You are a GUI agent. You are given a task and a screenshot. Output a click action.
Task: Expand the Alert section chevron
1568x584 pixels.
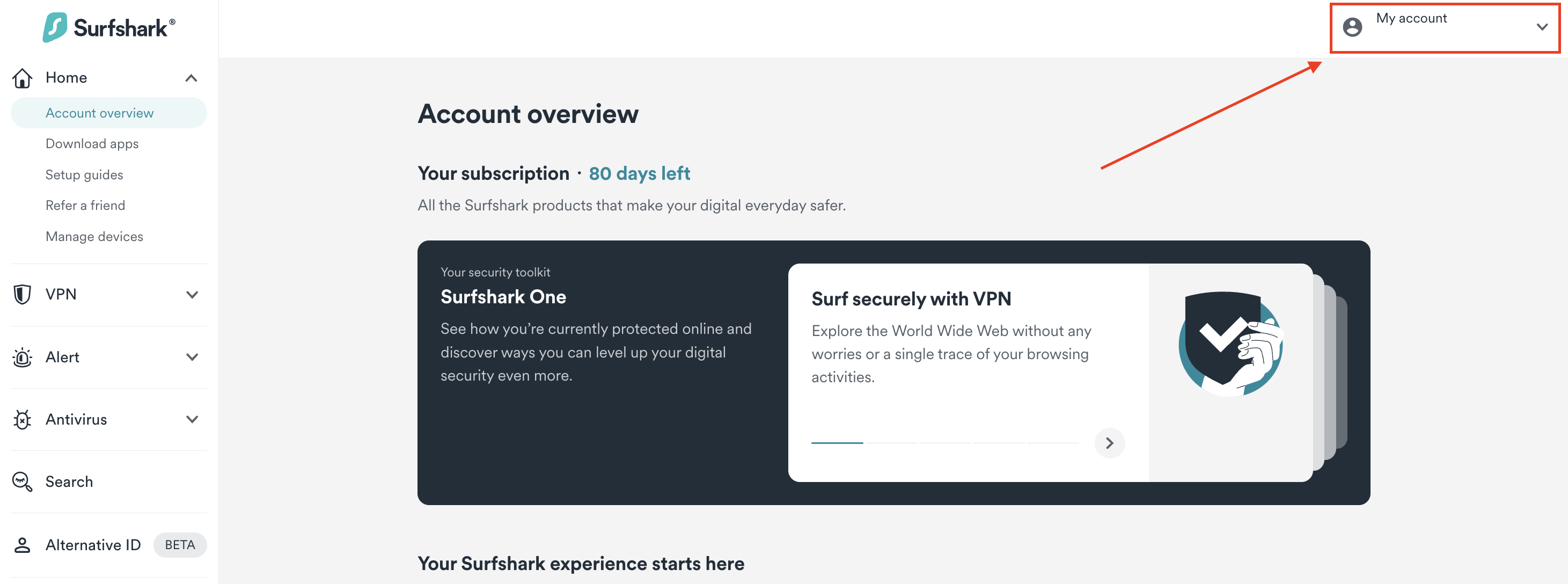coord(192,357)
